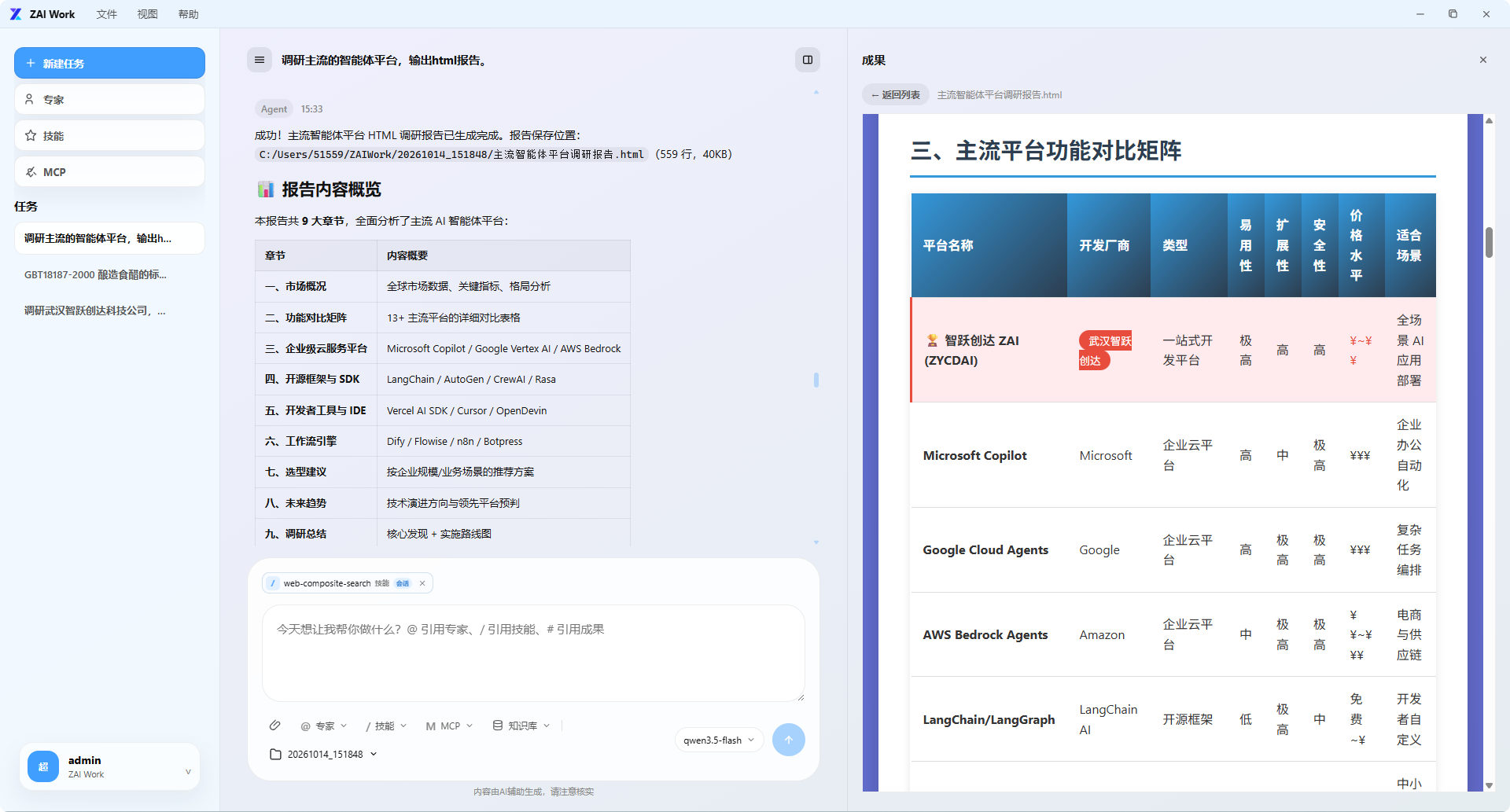Expand the 20261014_151848 folder dropdown chevron
This screenshot has height=812, width=1510.
(x=374, y=754)
